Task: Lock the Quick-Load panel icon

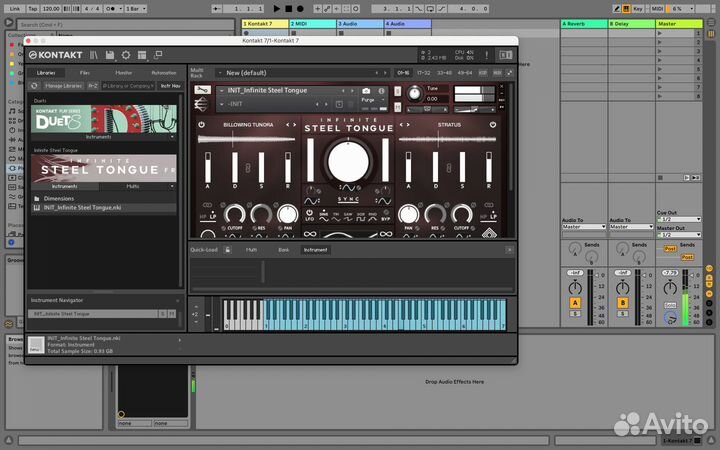Action: point(227,250)
